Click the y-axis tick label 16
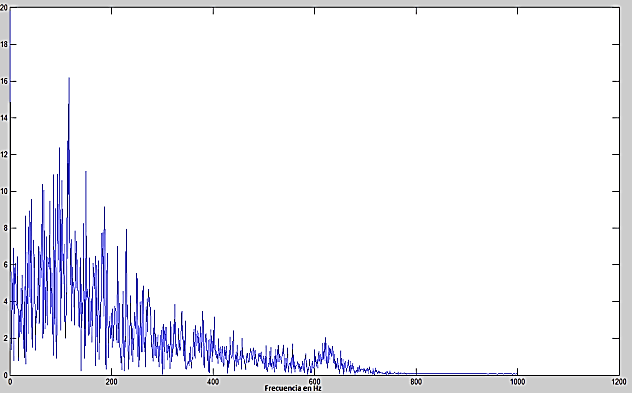Viewport: 632px width, 393px height. [x=4, y=81]
